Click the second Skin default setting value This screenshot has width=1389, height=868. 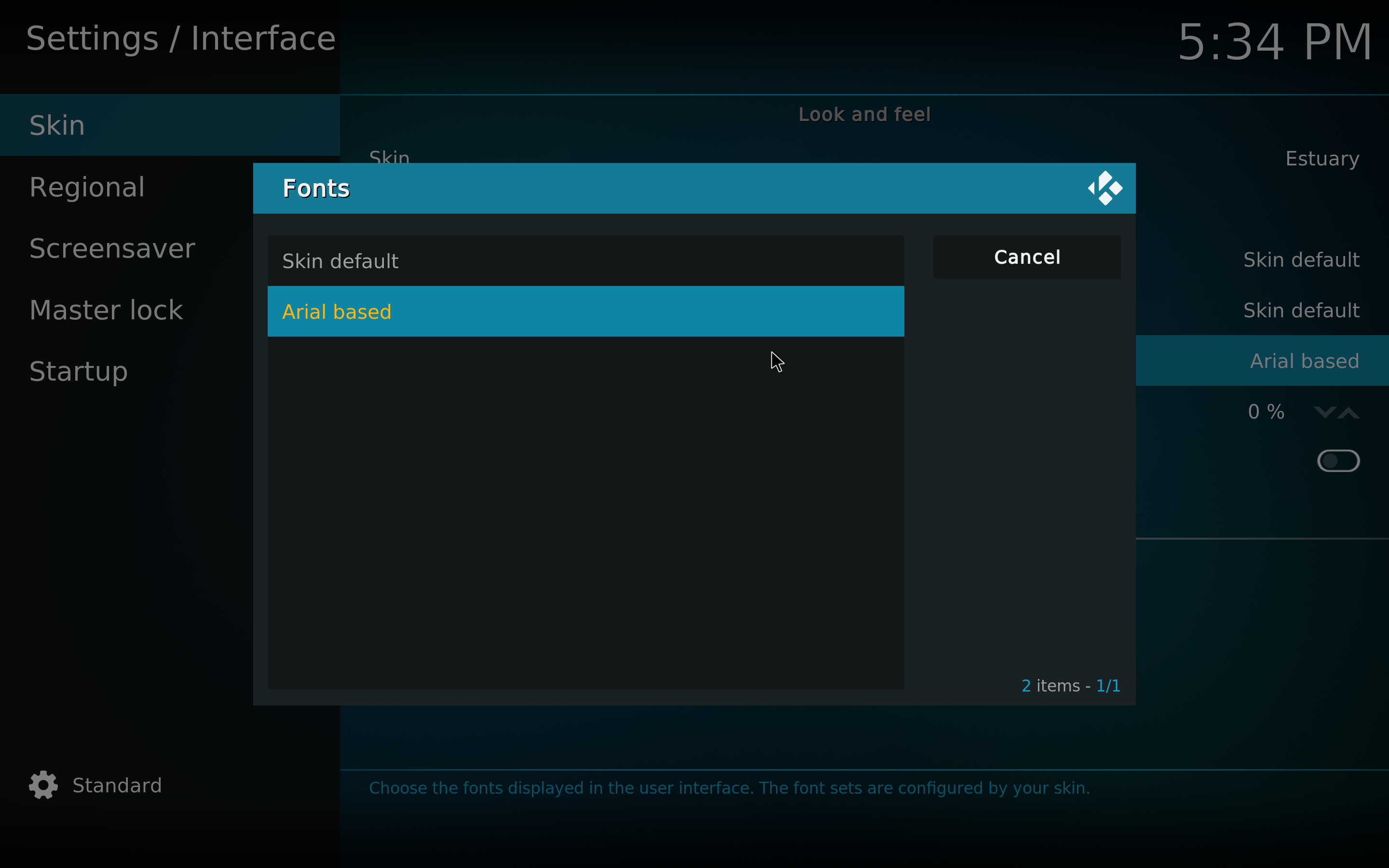click(1301, 311)
